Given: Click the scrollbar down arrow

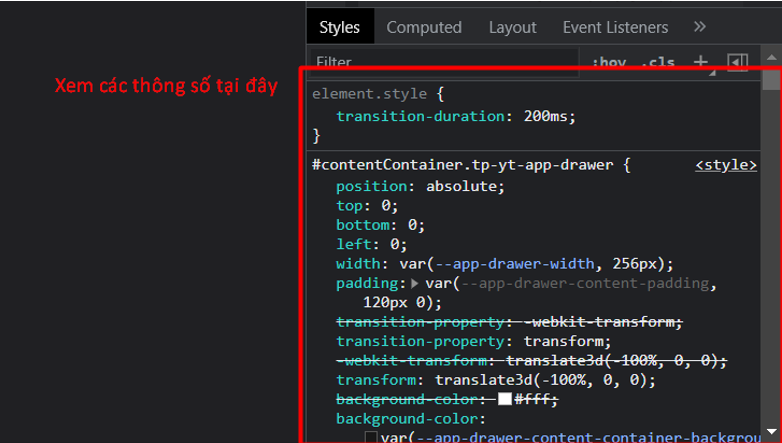Looking at the screenshot, I should coord(772,432).
